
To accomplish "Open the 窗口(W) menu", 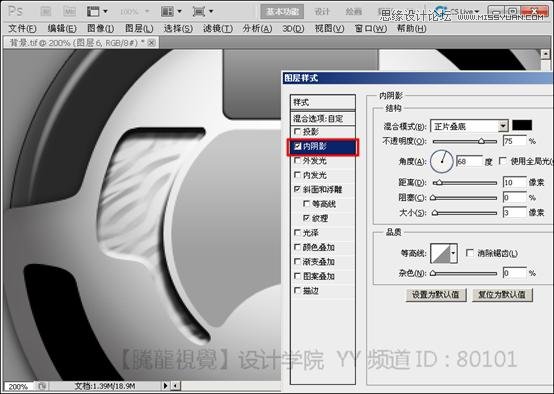I will (x=371, y=28).
